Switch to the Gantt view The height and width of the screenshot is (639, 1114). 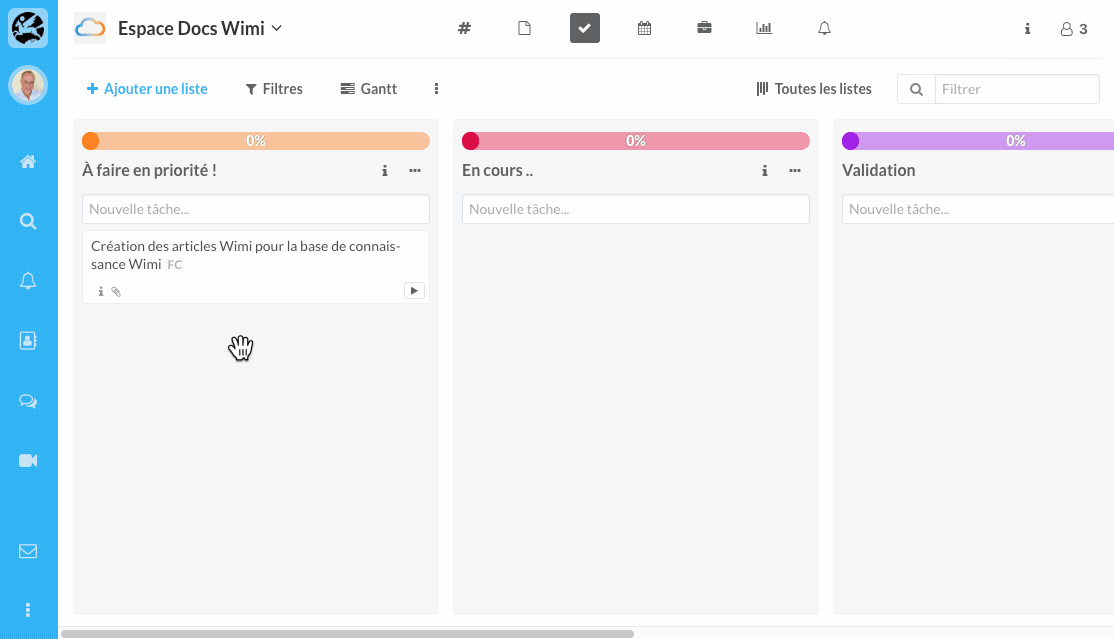pos(369,89)
